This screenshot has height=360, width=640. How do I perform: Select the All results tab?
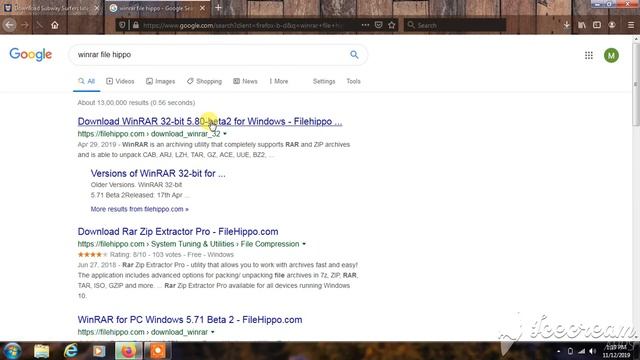click(x=87, y=81)
